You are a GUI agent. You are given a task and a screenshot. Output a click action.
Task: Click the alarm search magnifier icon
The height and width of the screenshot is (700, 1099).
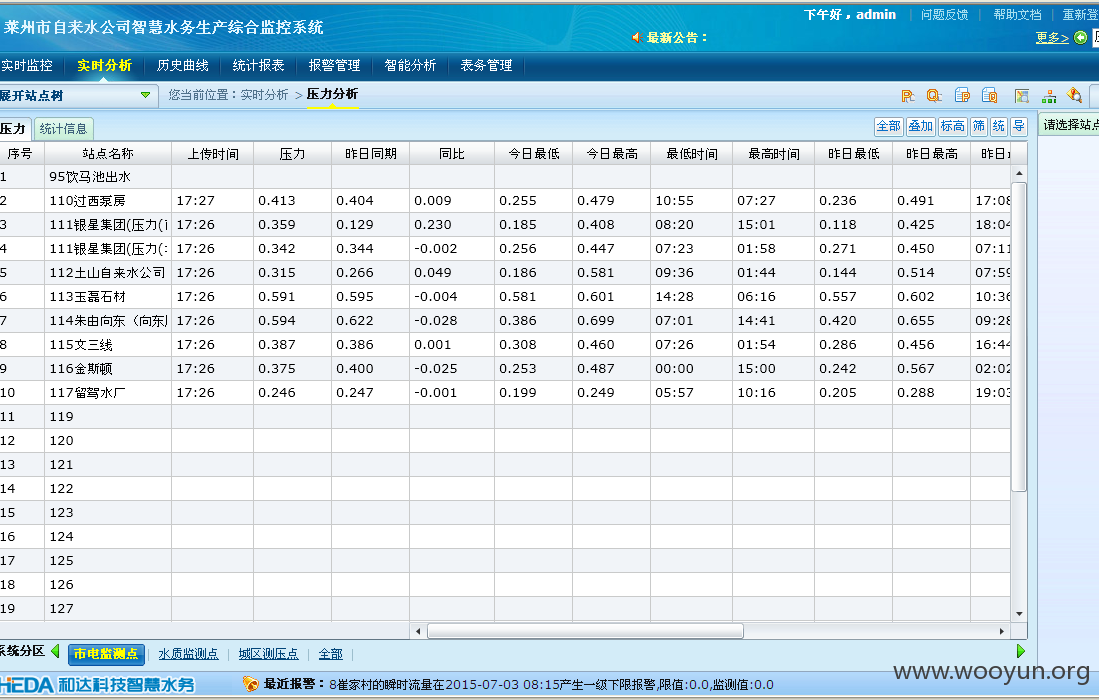tap(1074, 95)
